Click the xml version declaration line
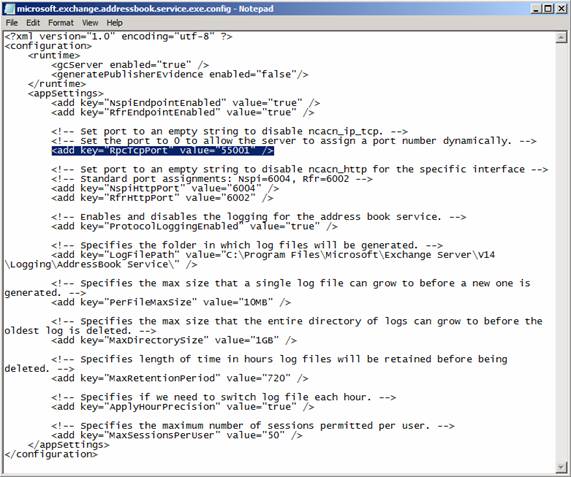 point(118,36)
